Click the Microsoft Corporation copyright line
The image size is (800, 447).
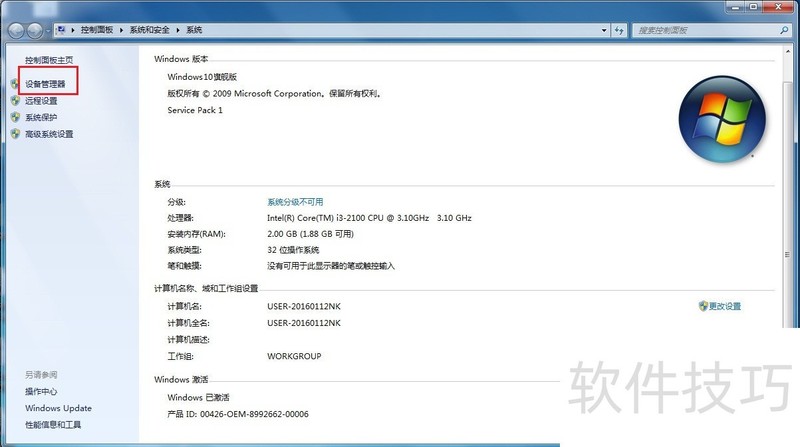[x=274, y=94]
